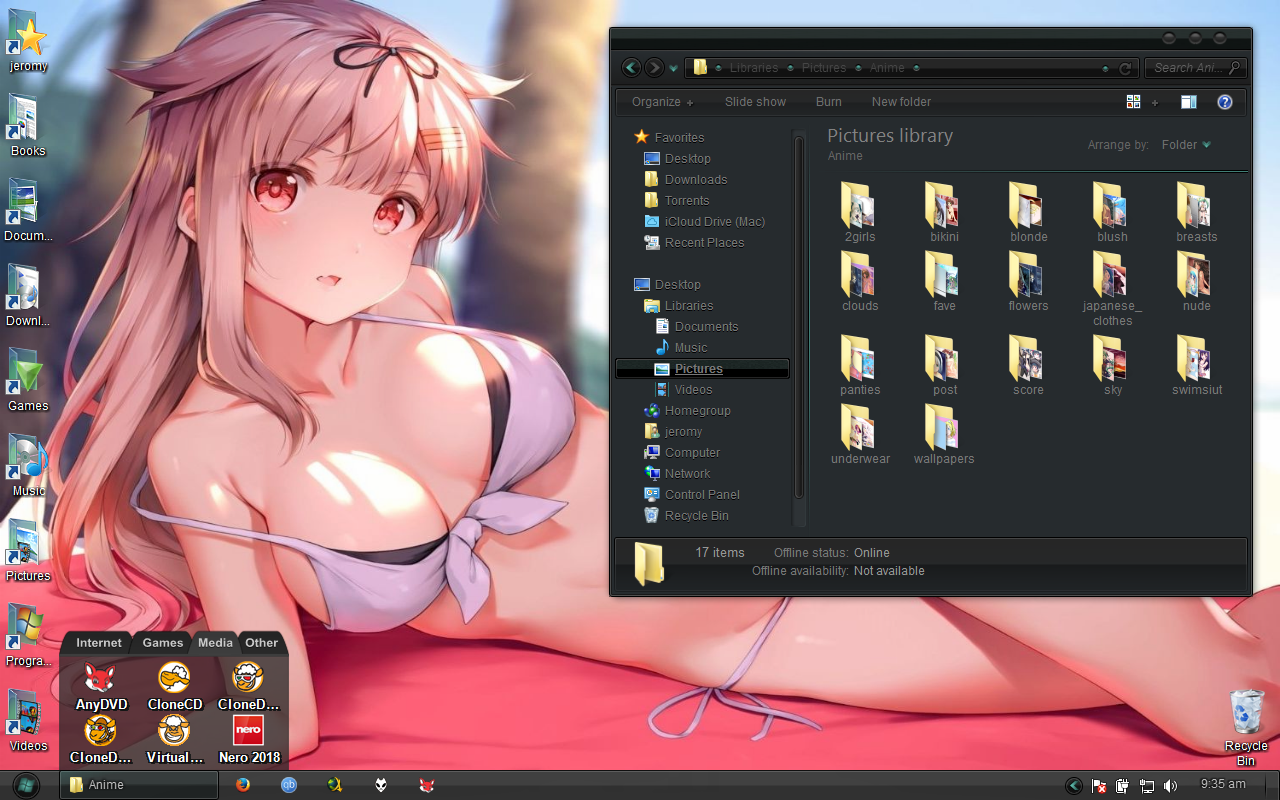Open the swimsiut folder
This screenshot has width=1280, height=800.
pyautogui.click(x=1197, y=366)
